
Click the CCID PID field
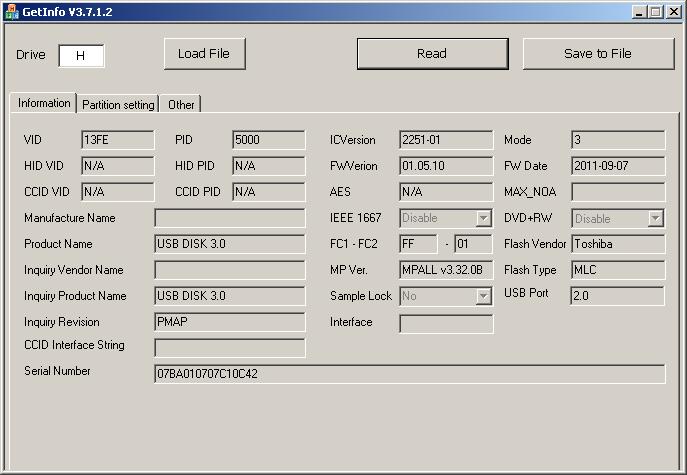[269, 192]
